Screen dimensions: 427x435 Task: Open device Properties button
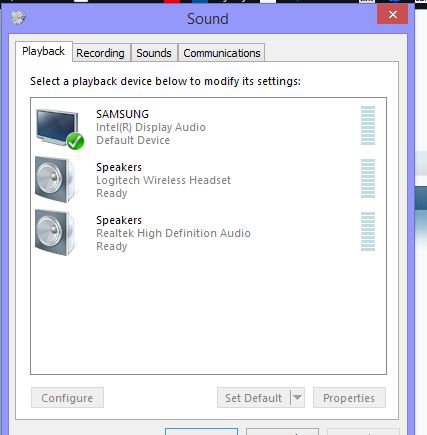349,397
